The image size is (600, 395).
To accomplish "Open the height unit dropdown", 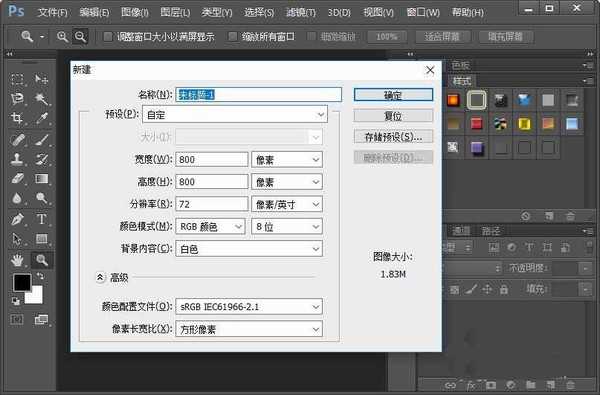I will [287, 182].
